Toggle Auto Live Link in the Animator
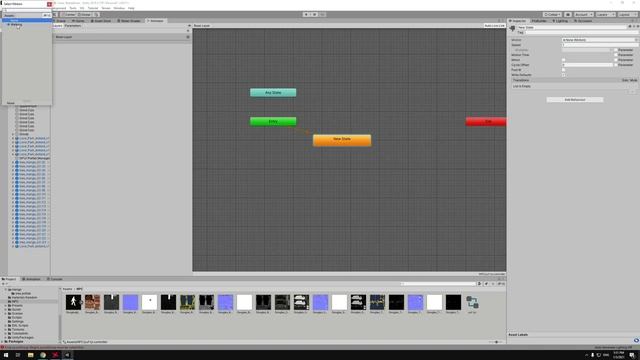 pyautogui.click(x=495, y=26)
